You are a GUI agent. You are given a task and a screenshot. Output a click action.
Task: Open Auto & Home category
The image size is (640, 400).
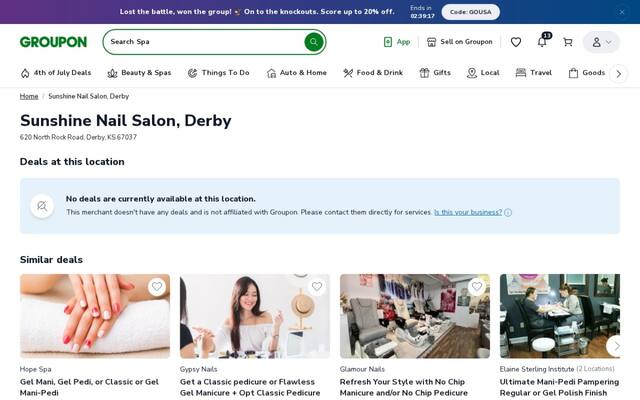click(x=297, y=73)
